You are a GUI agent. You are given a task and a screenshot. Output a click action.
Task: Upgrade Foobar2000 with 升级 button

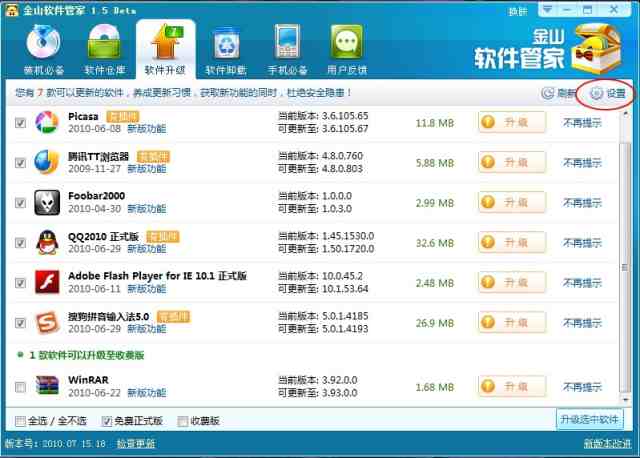pyautogui.click(x=512, y=202)
